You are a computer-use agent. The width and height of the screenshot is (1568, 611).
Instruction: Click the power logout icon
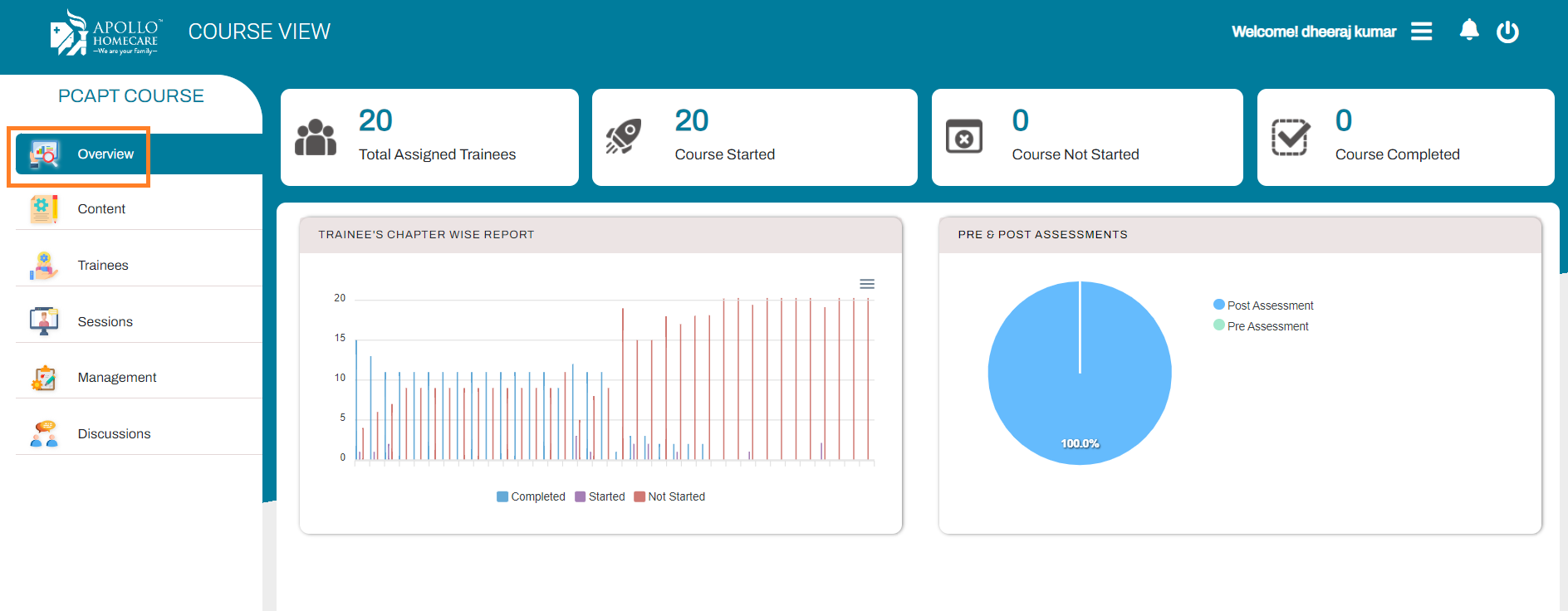(x=1507, y=32)
